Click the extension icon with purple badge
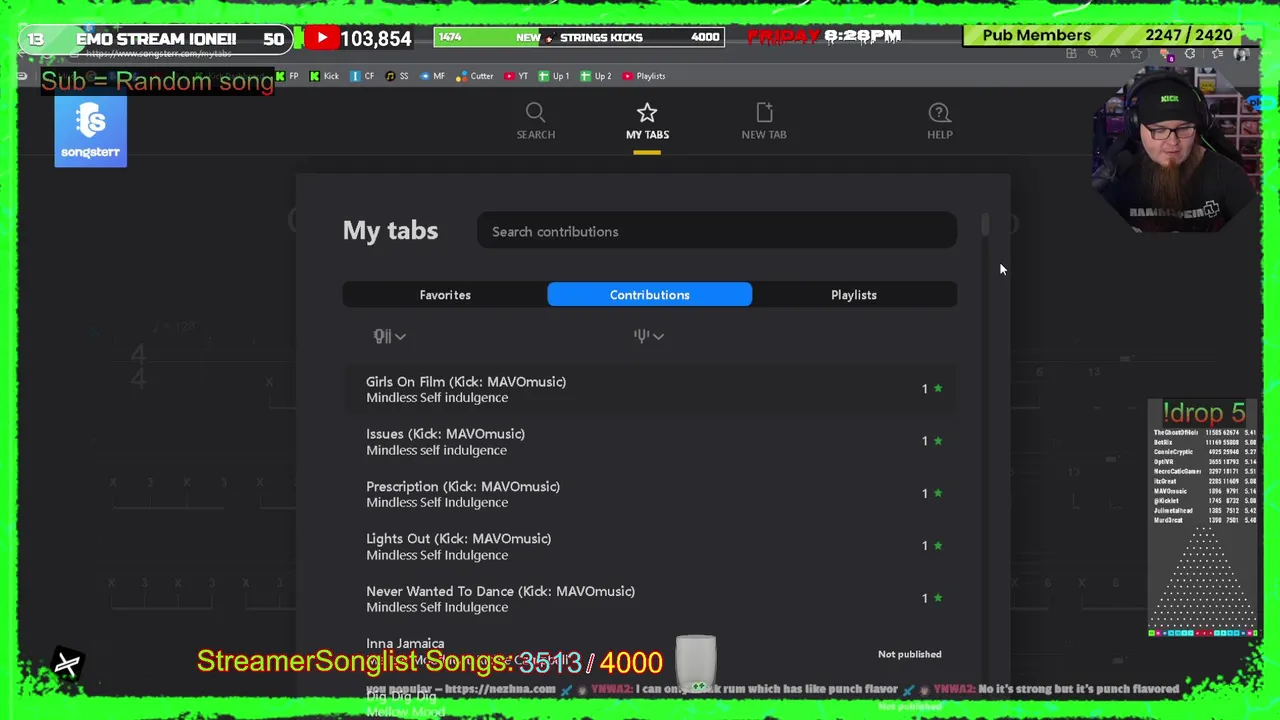 pos(1166,55)
